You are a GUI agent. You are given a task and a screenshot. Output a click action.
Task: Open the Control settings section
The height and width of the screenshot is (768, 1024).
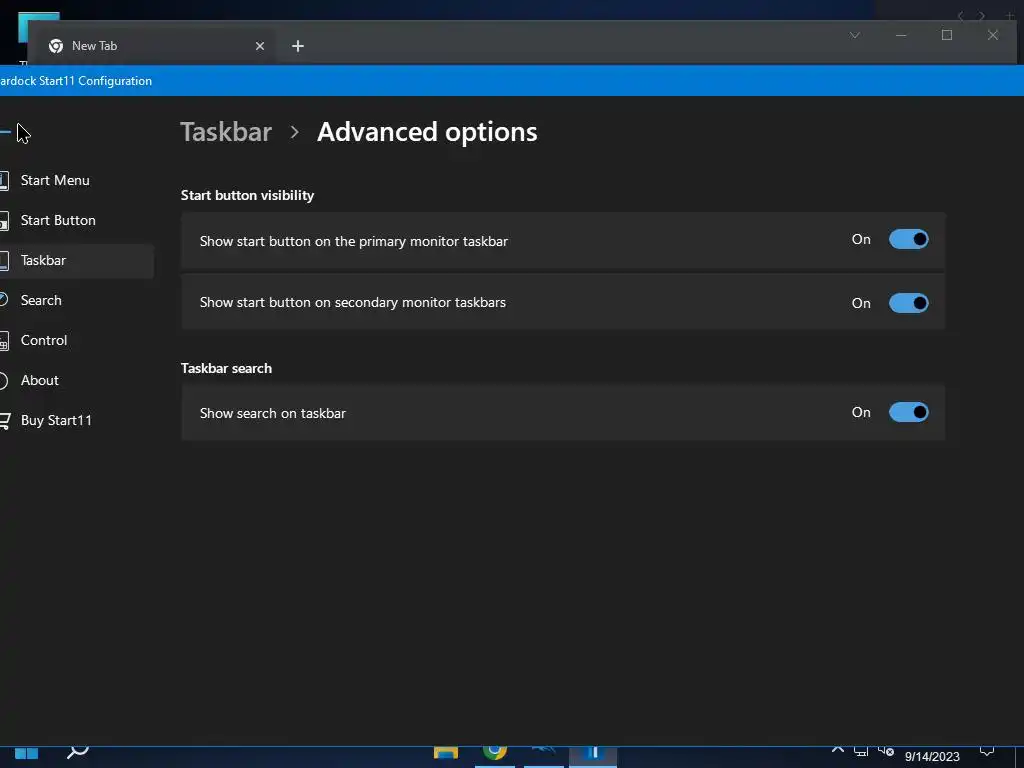pyautogui.click(x=43, y=340)
